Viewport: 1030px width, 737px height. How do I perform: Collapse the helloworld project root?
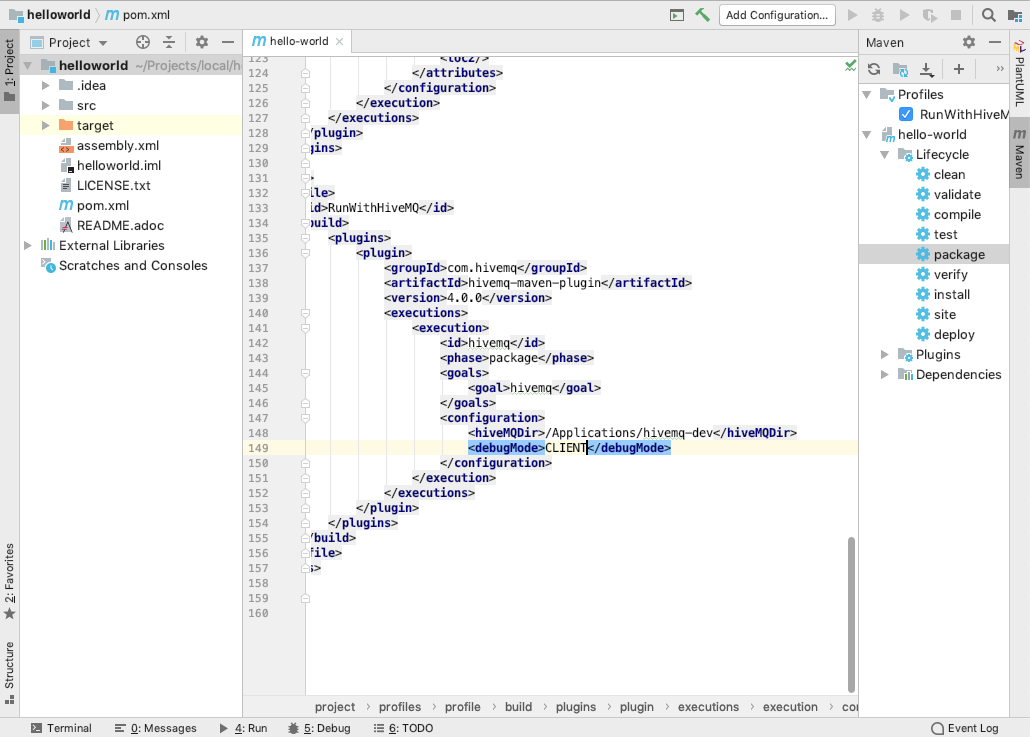click(28, 66)
